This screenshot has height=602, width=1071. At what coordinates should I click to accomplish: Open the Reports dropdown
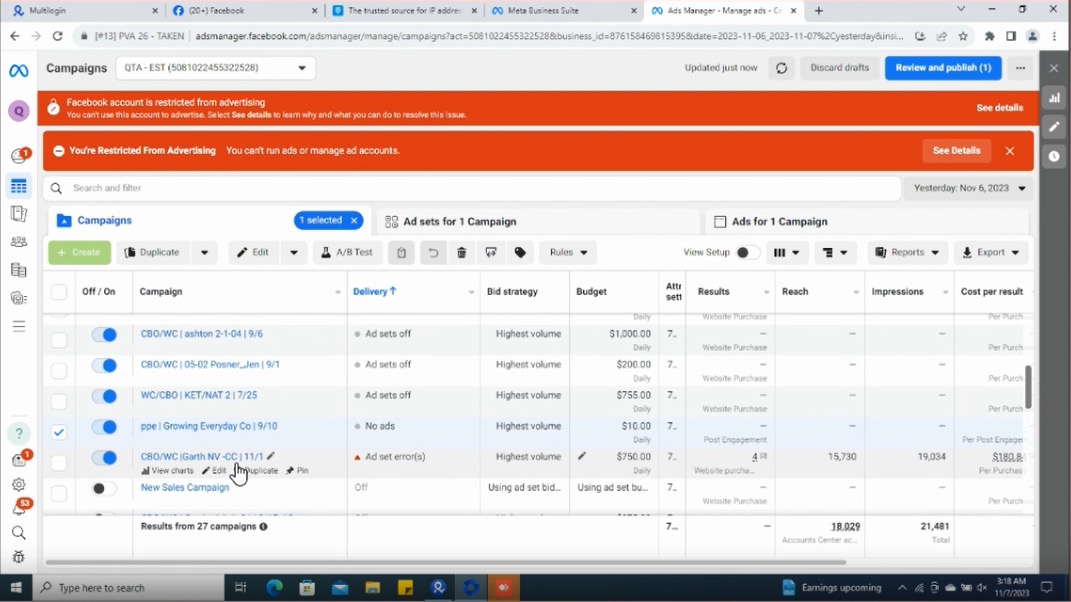[x=907, y=253]
